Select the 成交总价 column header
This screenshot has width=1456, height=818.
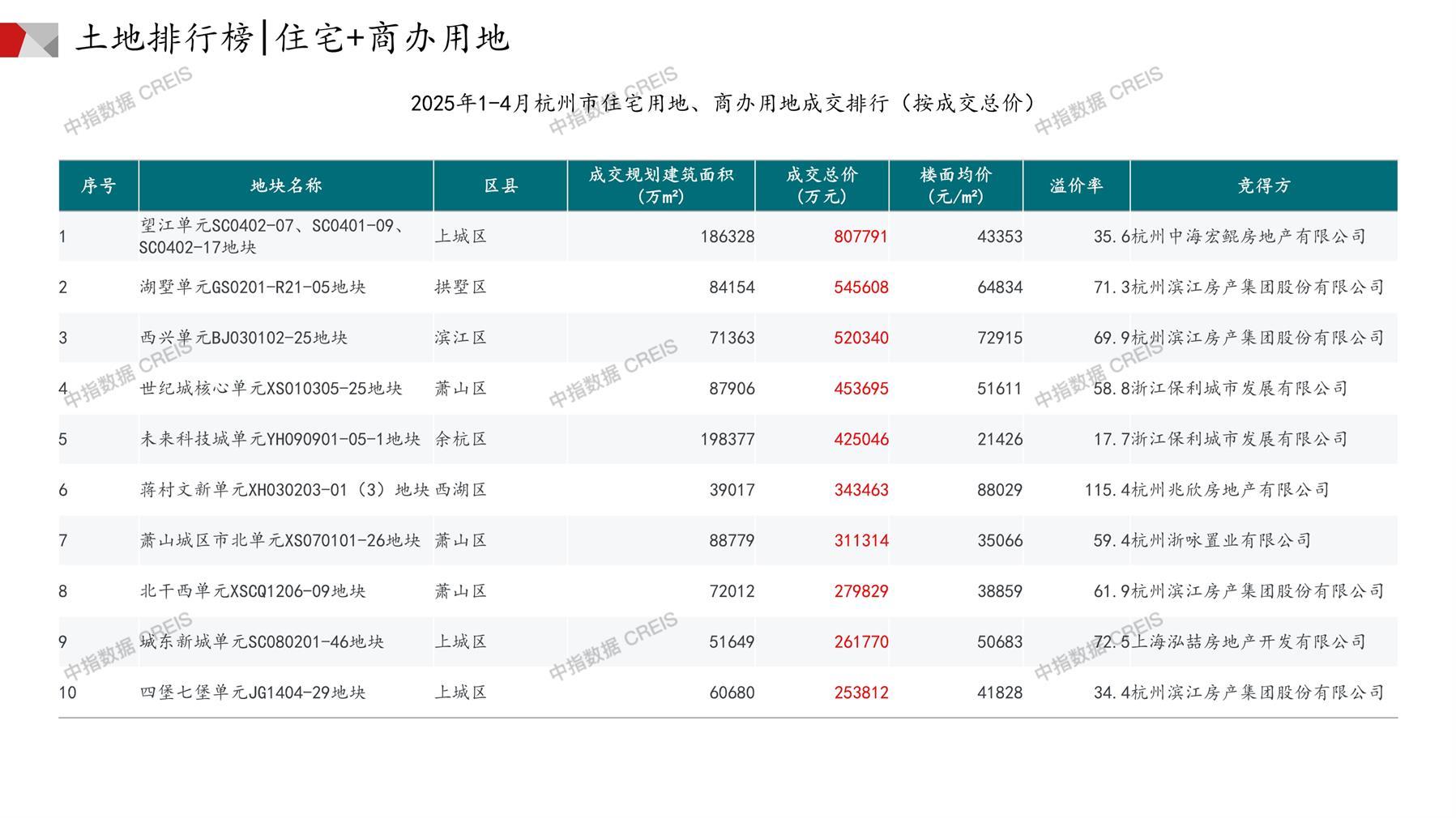pyautogui.click(x=822, y=186)
